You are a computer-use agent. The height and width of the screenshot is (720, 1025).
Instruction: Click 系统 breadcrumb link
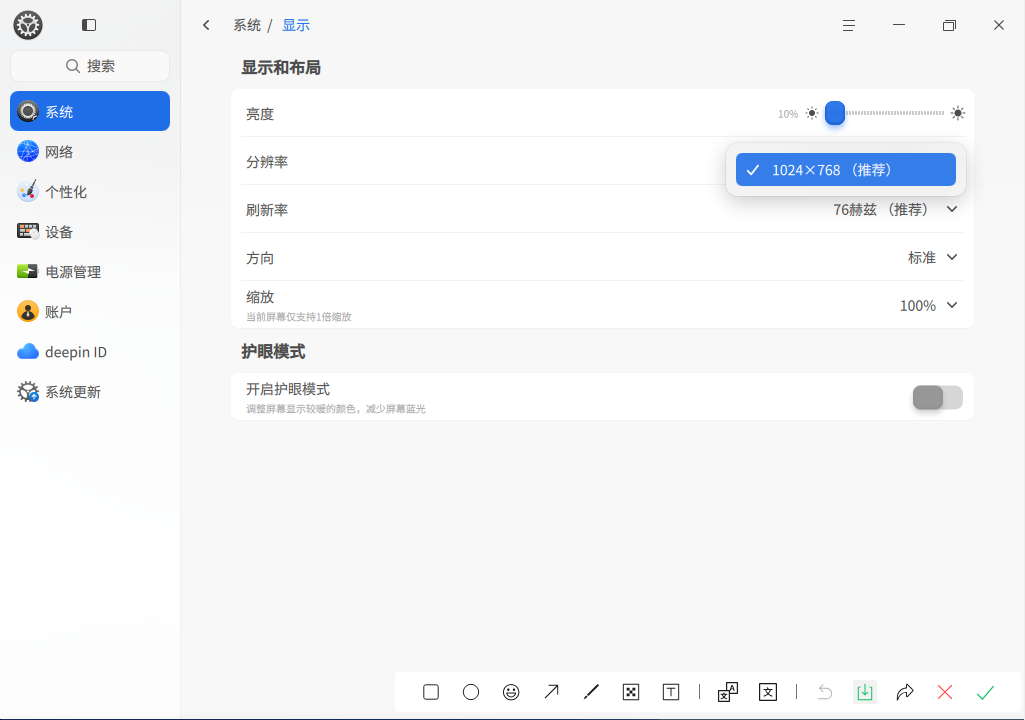click(247, 25)
